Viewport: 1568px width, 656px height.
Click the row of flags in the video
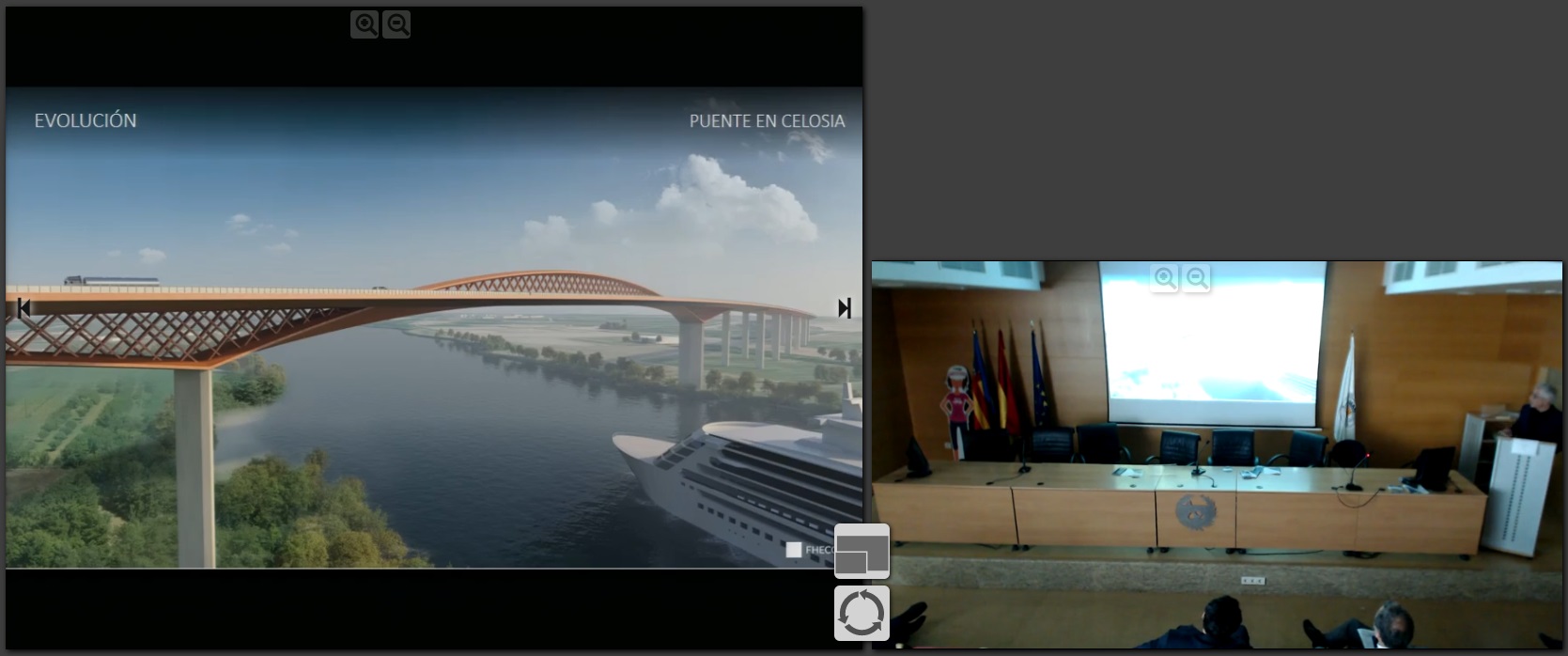1007,381
